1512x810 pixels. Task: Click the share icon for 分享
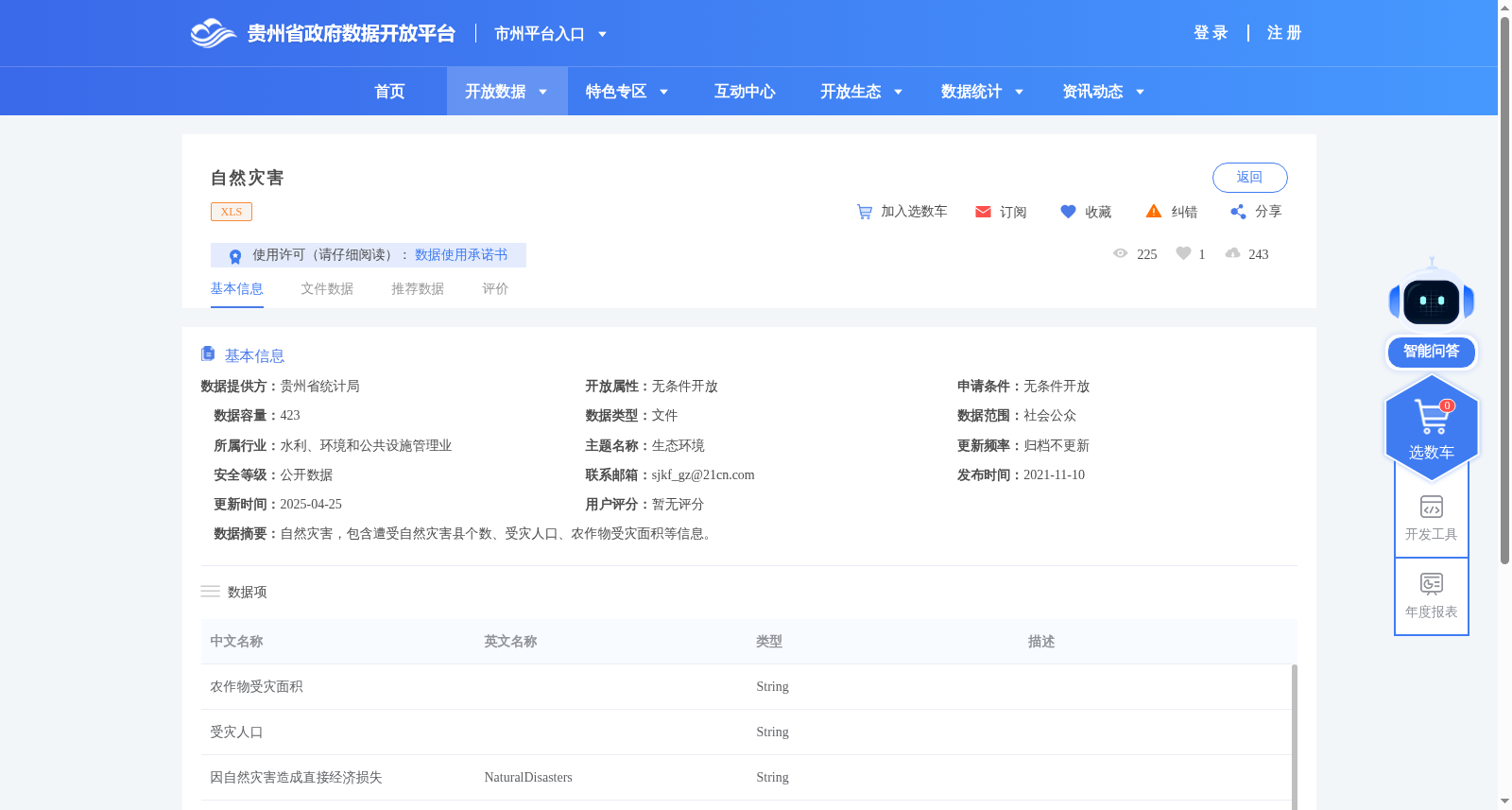(1238, 212)
